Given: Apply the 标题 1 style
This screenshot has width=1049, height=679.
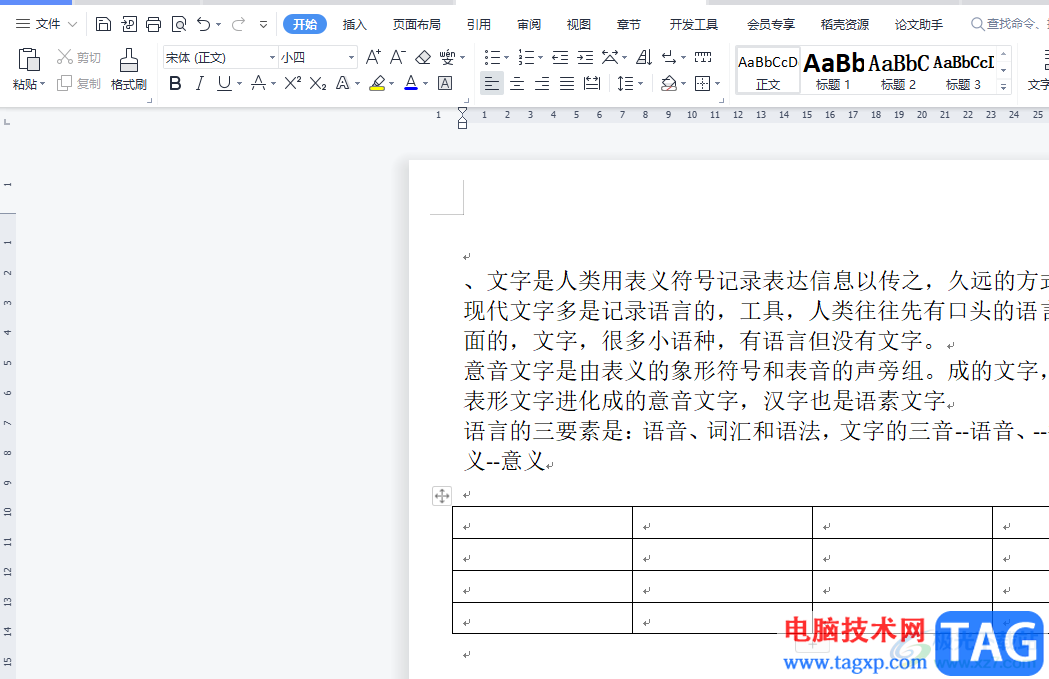Looking at the screenshot, I should (833, 70).
